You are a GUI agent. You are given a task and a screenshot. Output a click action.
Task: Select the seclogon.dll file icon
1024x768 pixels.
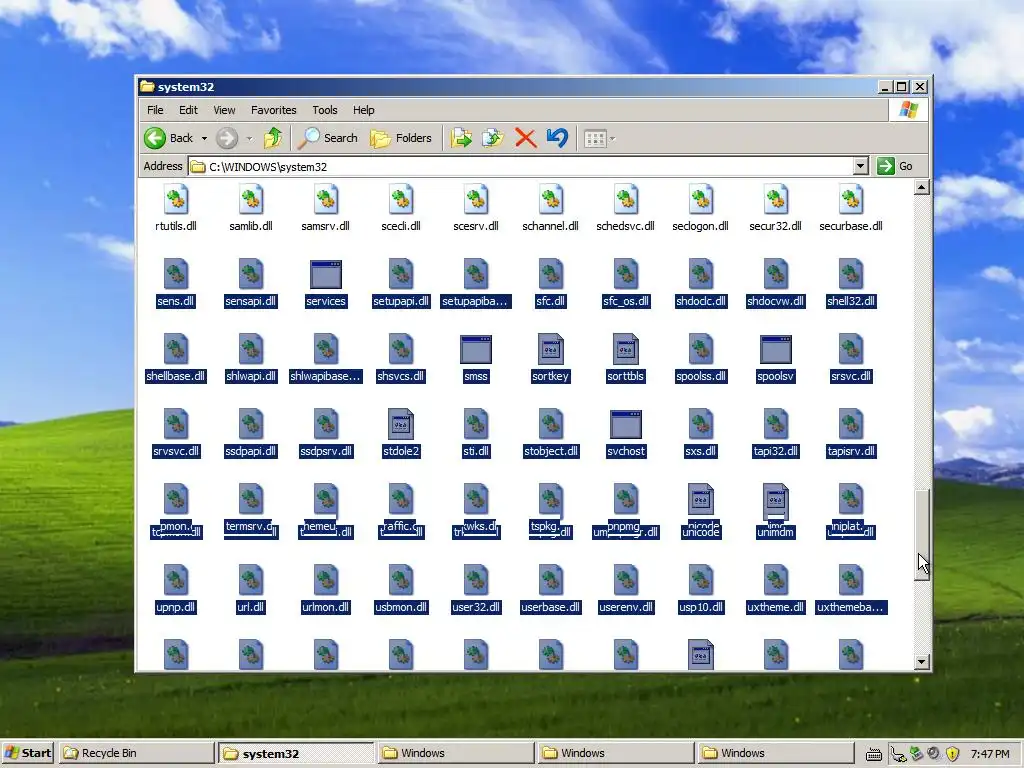click(701, 199)
